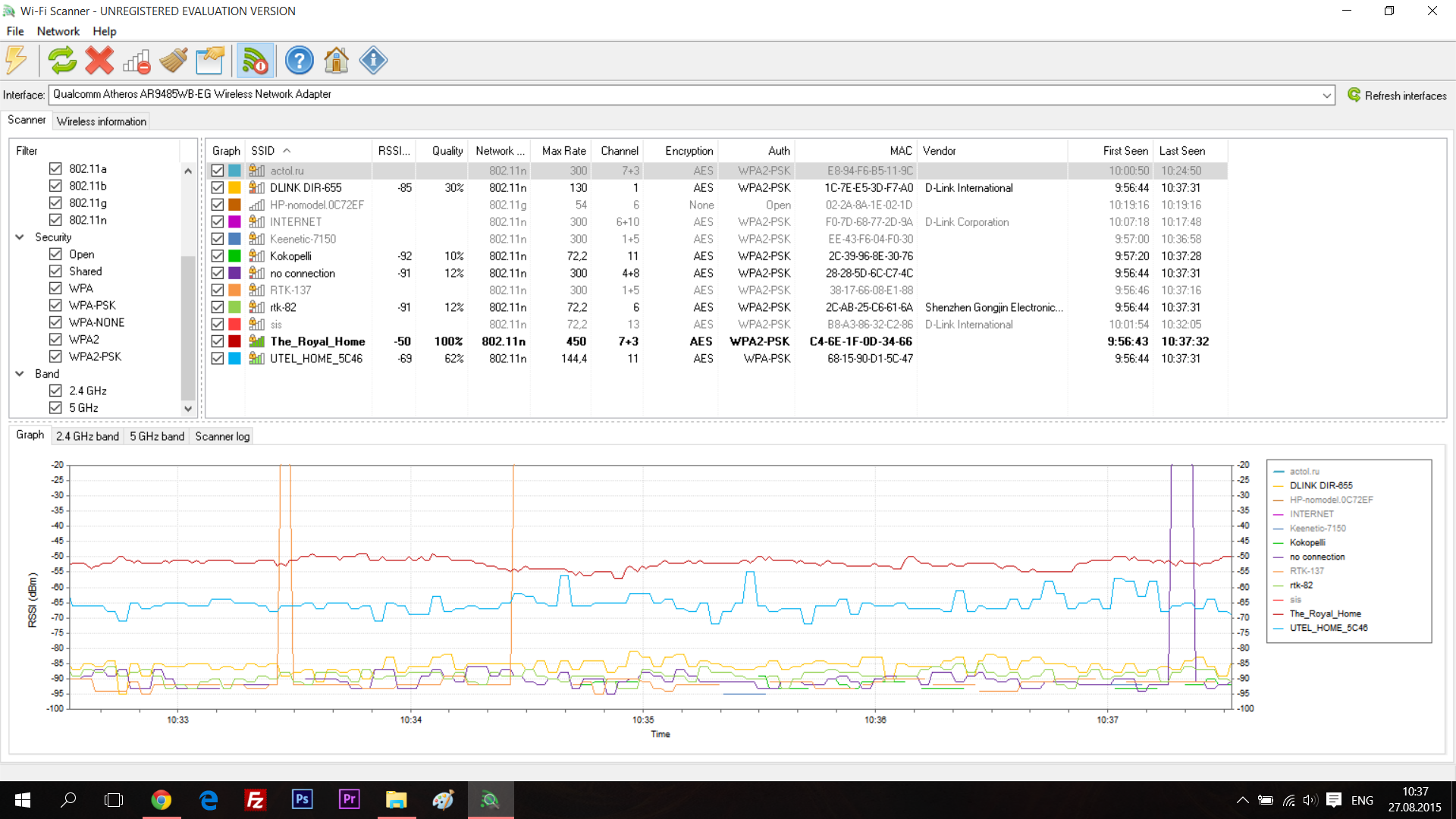The image size is (1456, 819).
Task: Click green color swatch for Kokopelli
Action: coord(234,256)
